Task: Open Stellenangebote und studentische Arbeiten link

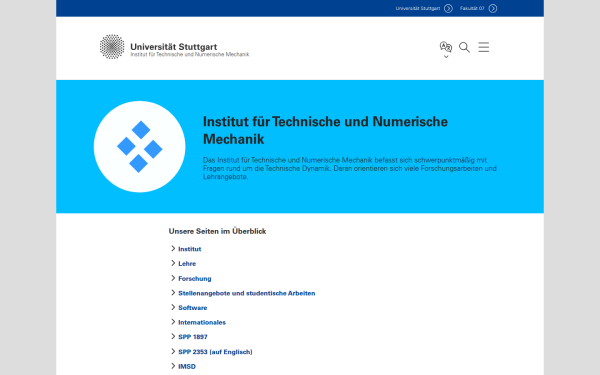Action: point(247,293)
